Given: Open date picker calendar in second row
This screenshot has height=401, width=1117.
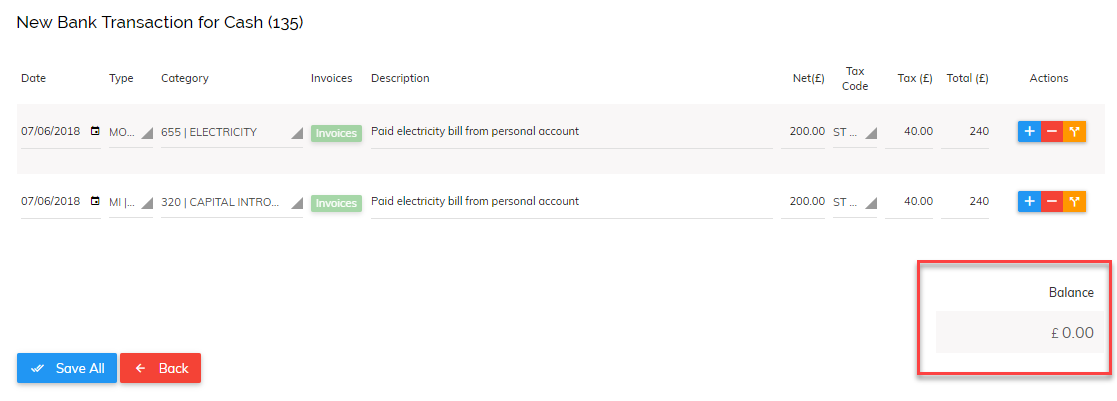Looking at the screenshot, I should tap(95, 201).
